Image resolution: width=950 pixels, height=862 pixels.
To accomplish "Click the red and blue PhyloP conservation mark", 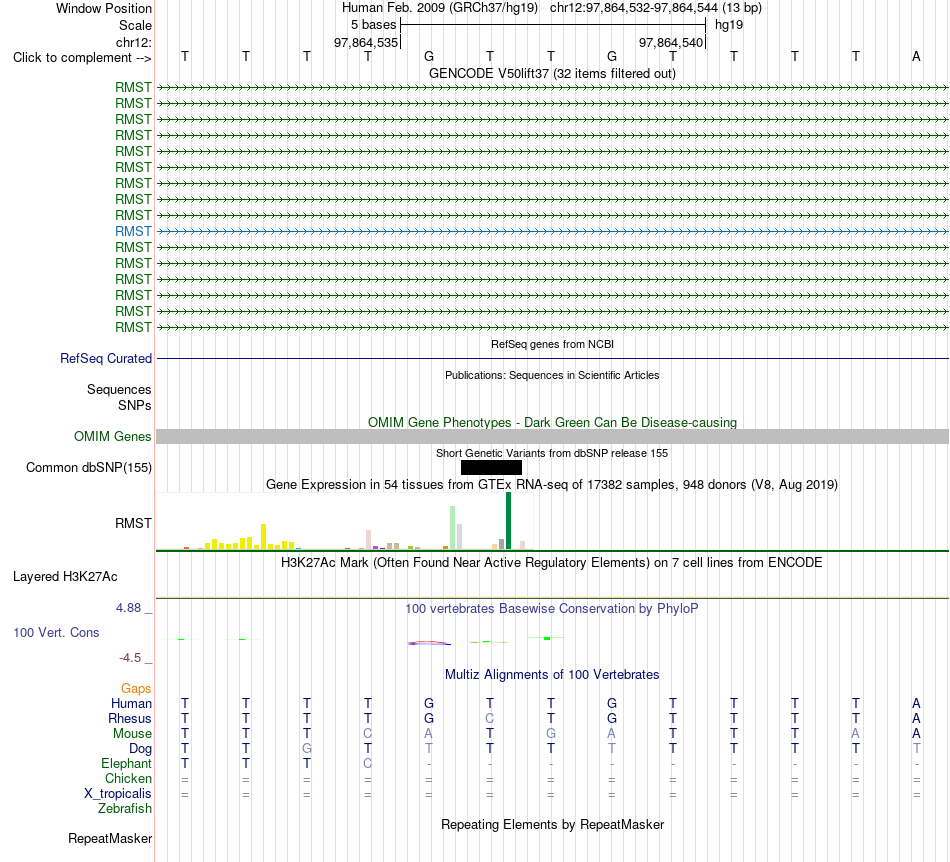I will click(x=429, y=643).
